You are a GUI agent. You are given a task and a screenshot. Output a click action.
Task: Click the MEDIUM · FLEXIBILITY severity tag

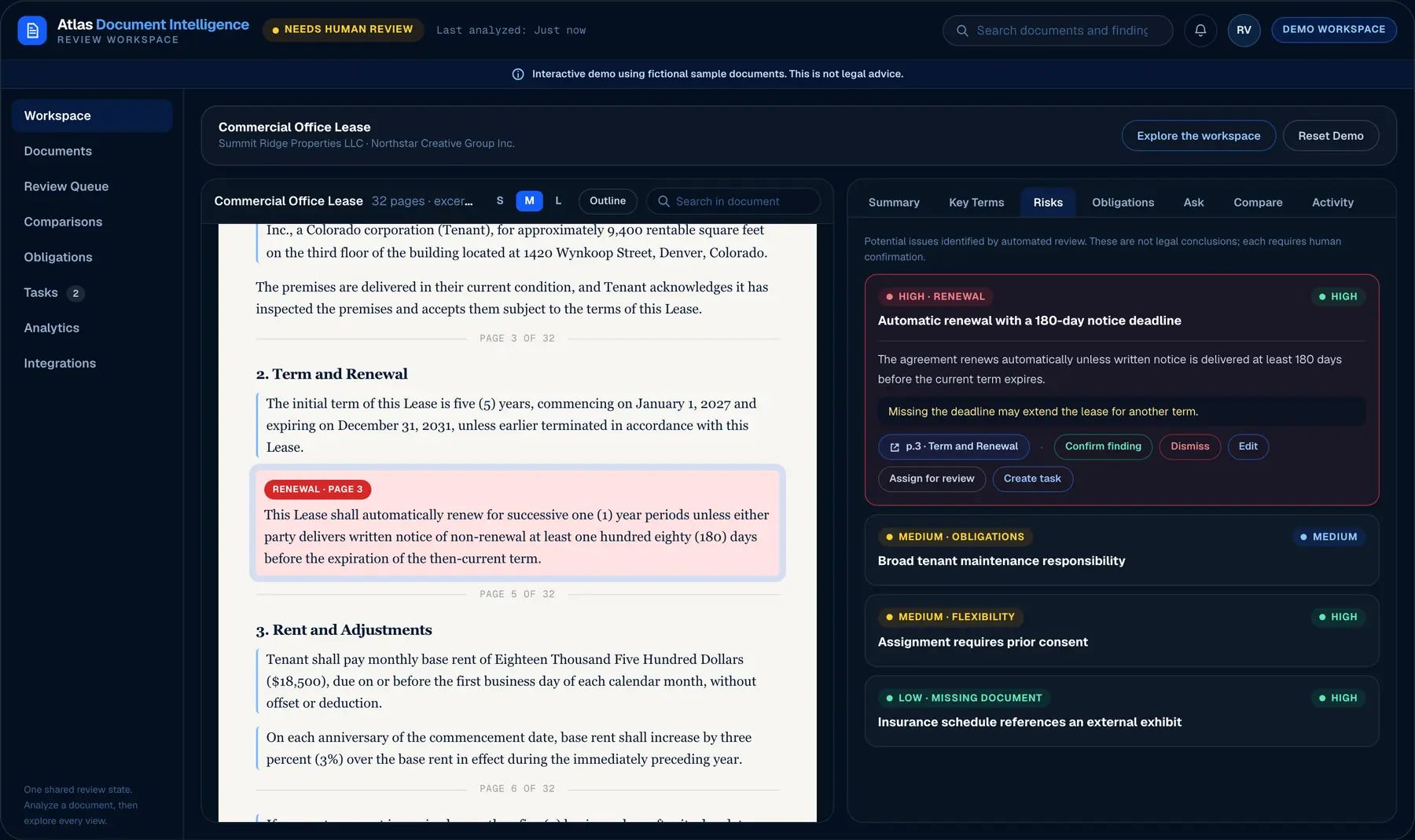(950, 618)
